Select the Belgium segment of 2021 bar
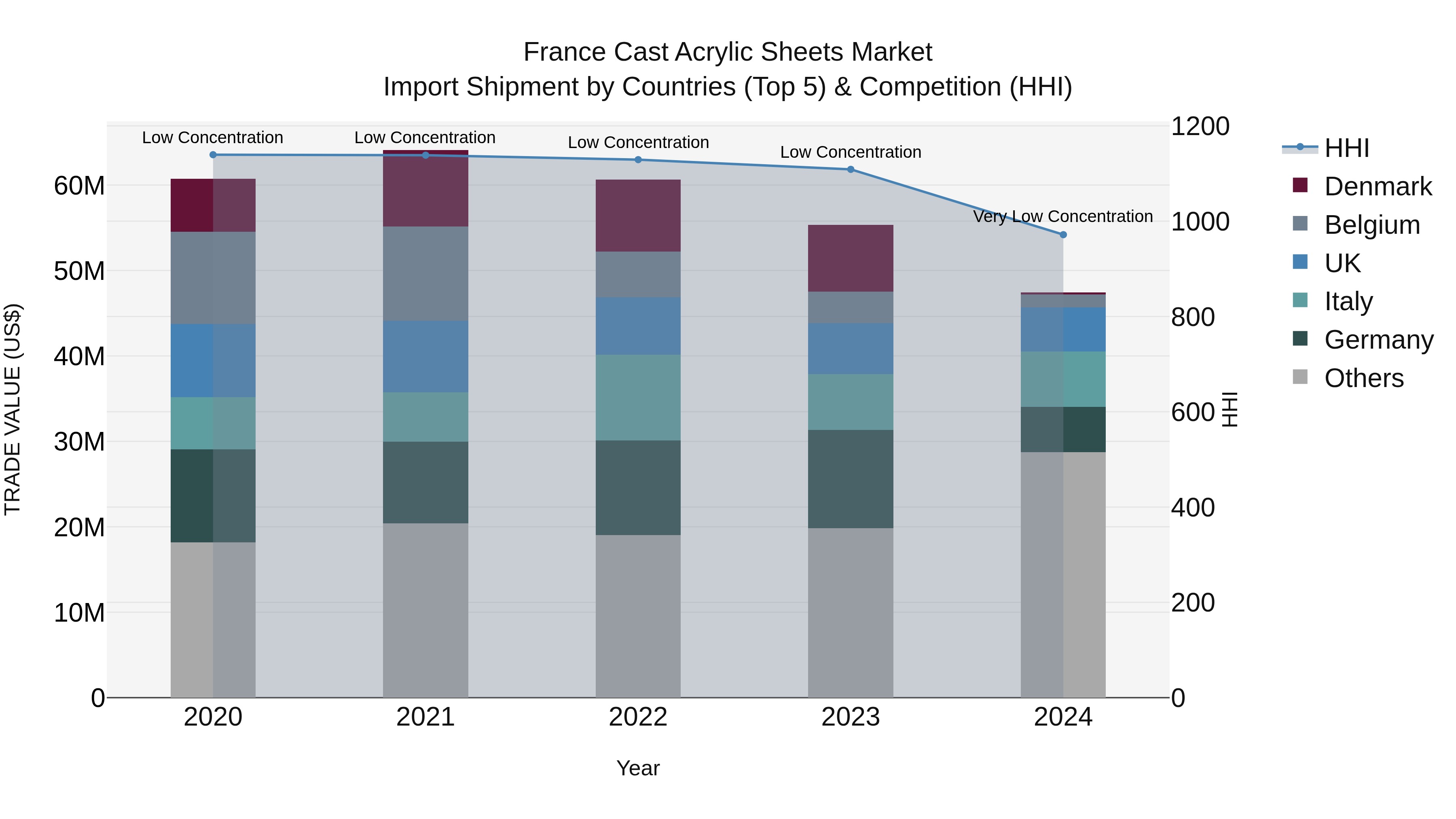Viewport: 1456px width, 819px height. [425, 273]
